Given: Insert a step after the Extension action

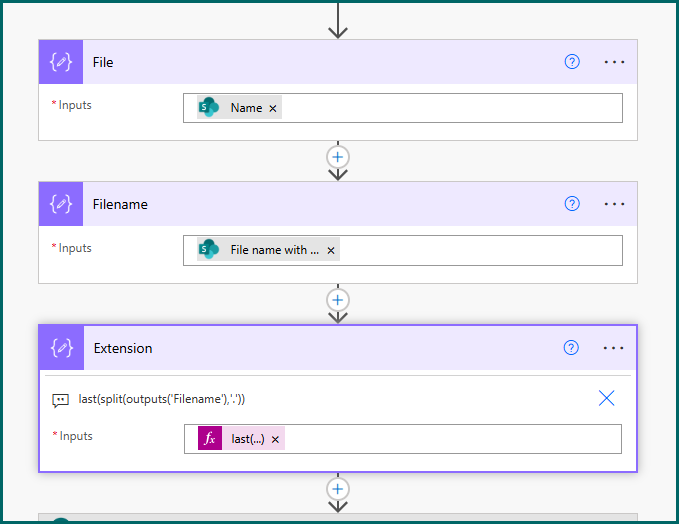Looking at the screenshot, I should (x=338, y=489).
